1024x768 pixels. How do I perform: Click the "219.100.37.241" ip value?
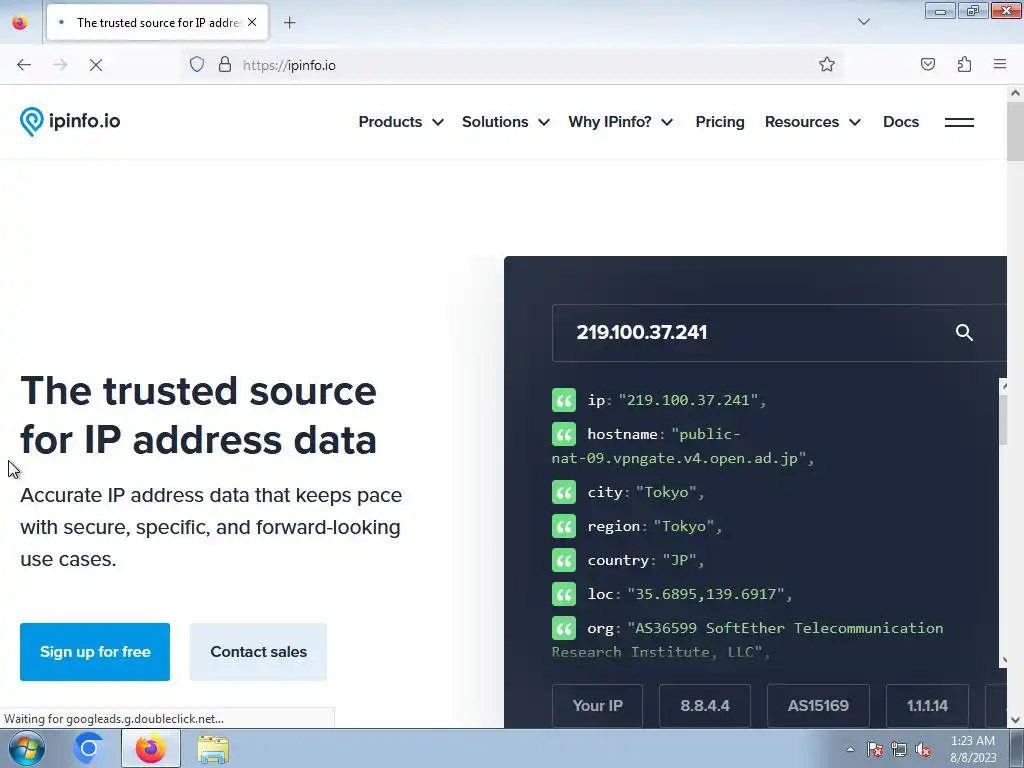(688, 400)
